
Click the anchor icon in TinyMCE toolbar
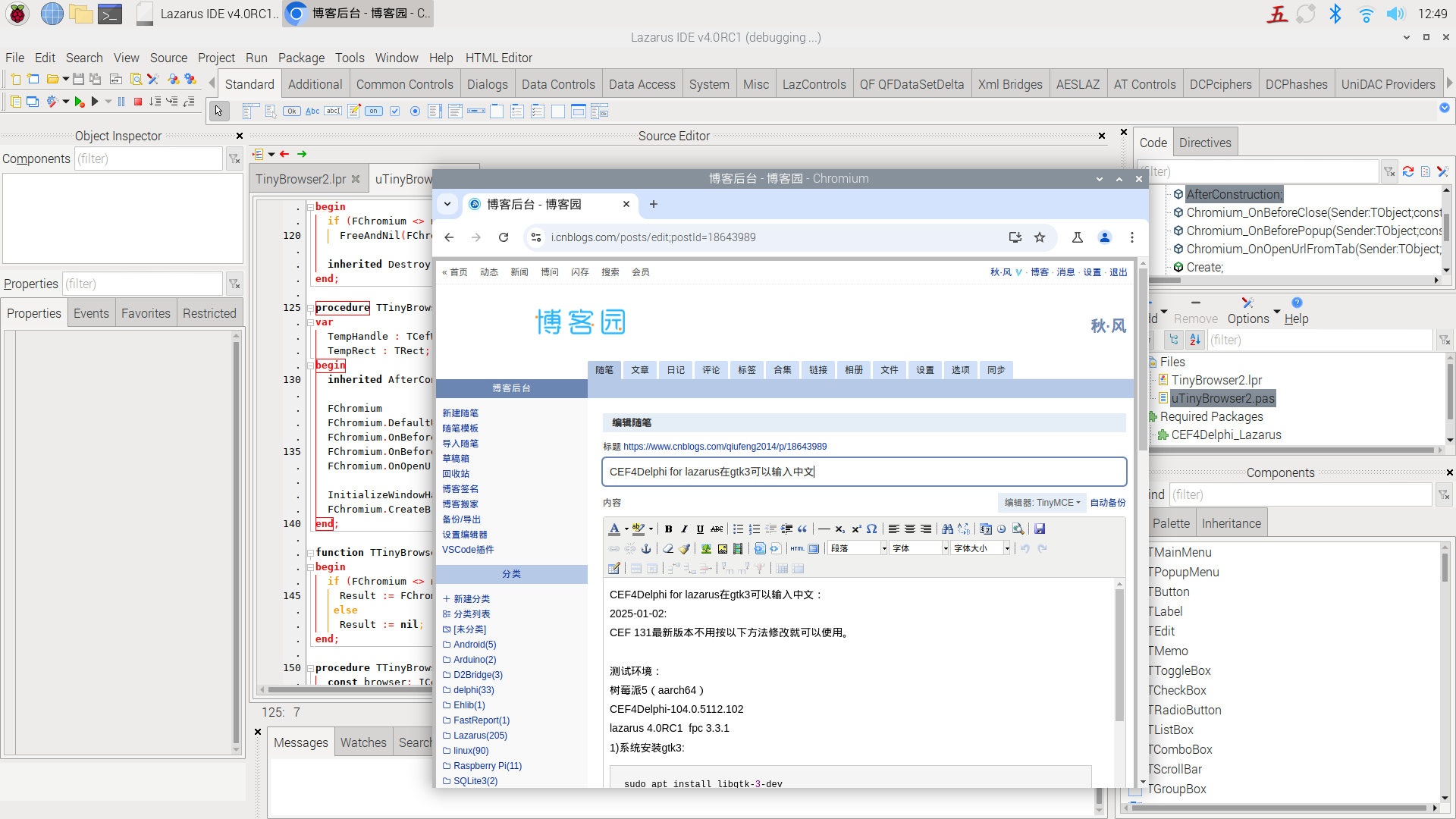point(646,548)
